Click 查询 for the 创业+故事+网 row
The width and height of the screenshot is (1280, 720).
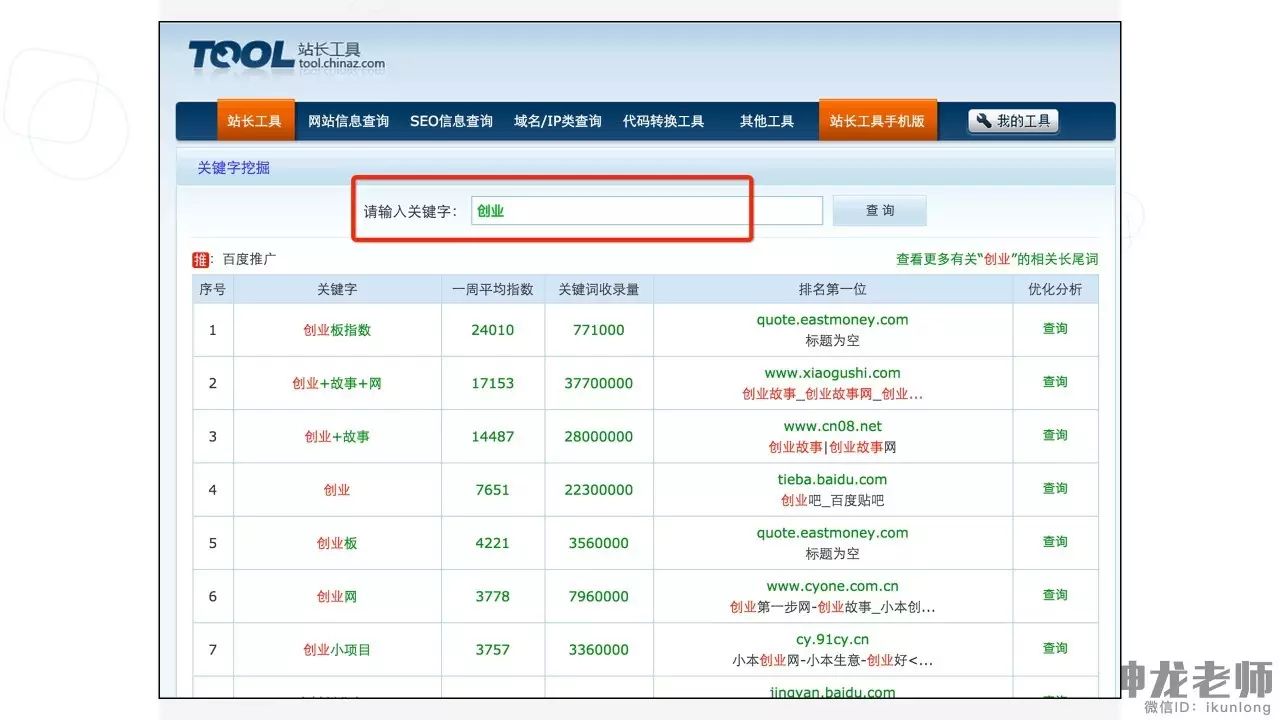point(1055,382)
